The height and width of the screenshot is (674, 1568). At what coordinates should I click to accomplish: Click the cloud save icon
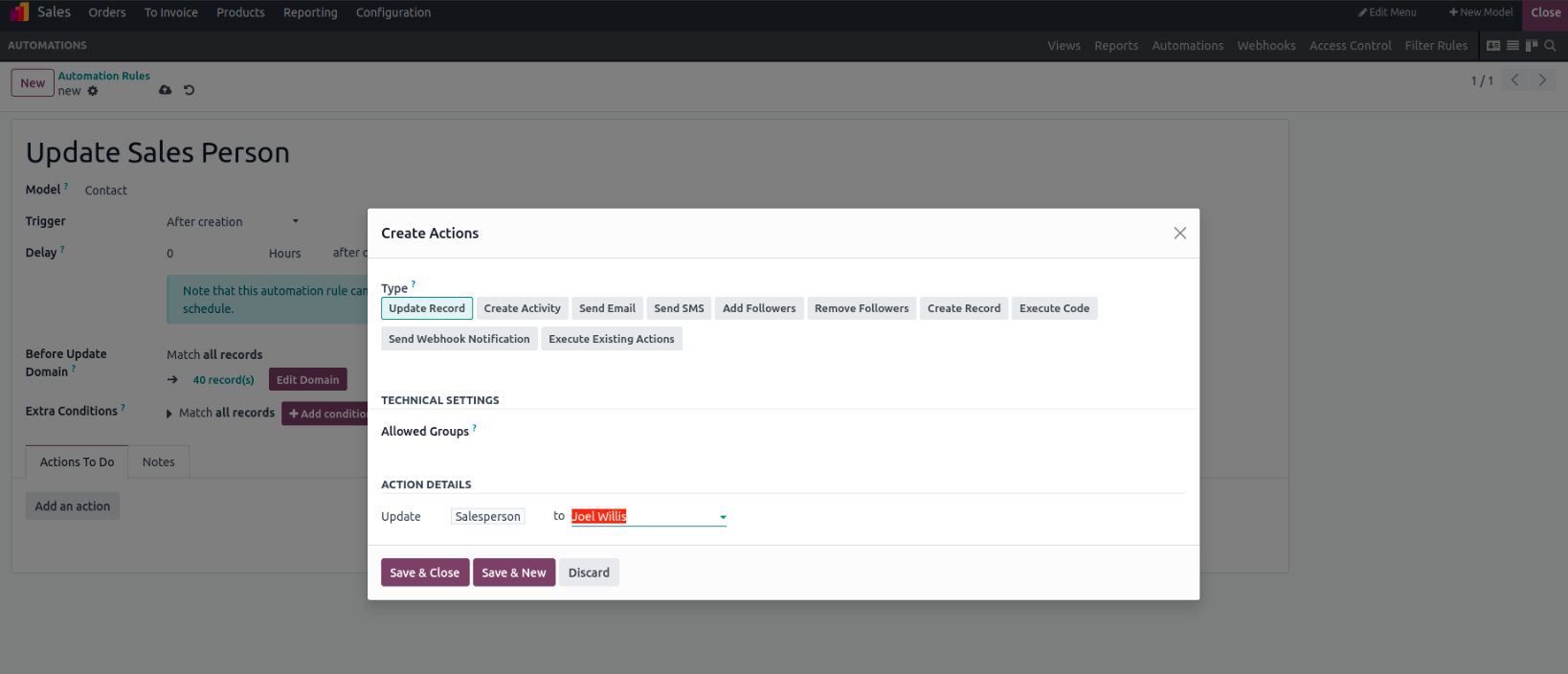point(166,90)
